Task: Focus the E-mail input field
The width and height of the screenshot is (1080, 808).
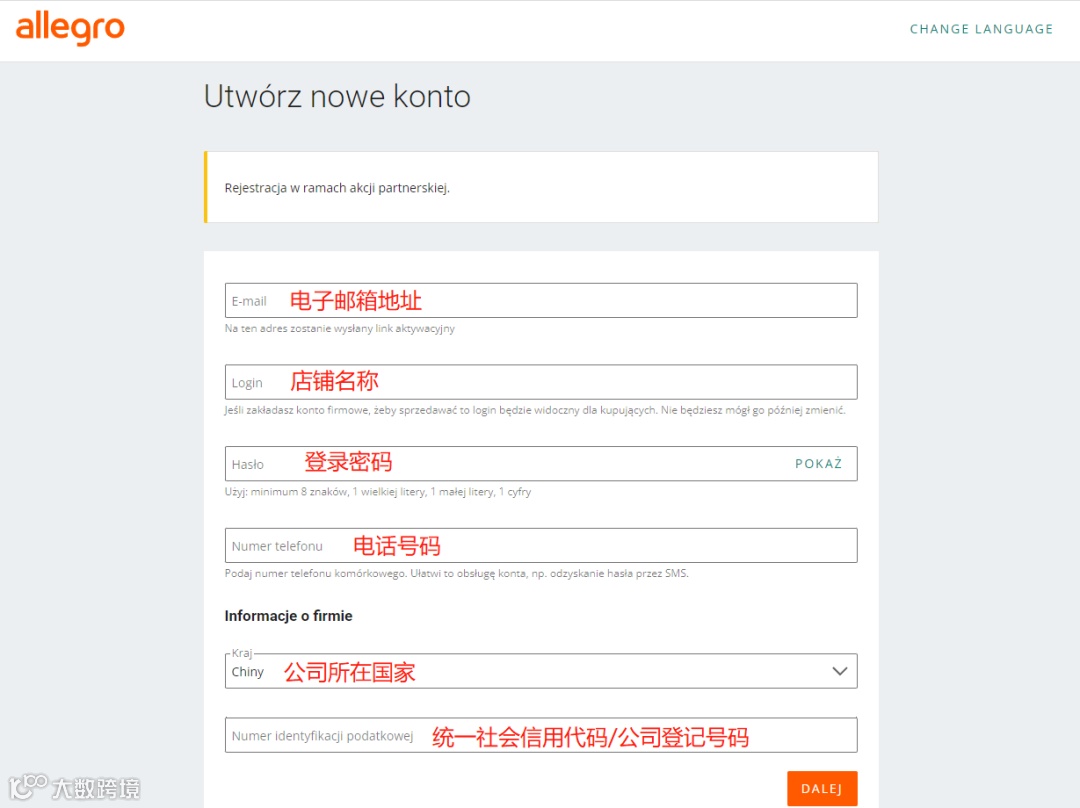Action: pos(541,300)
